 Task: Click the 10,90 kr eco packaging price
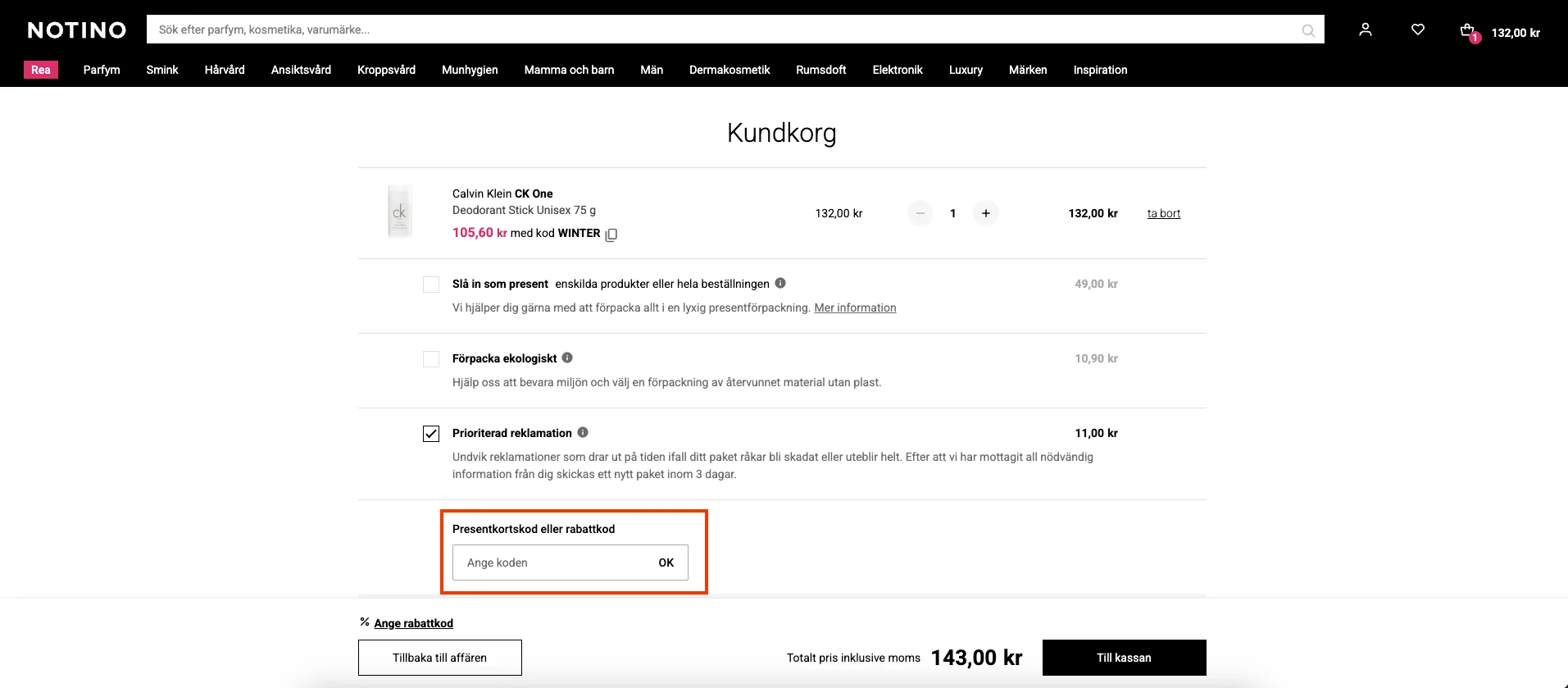tap(1096, 358)
